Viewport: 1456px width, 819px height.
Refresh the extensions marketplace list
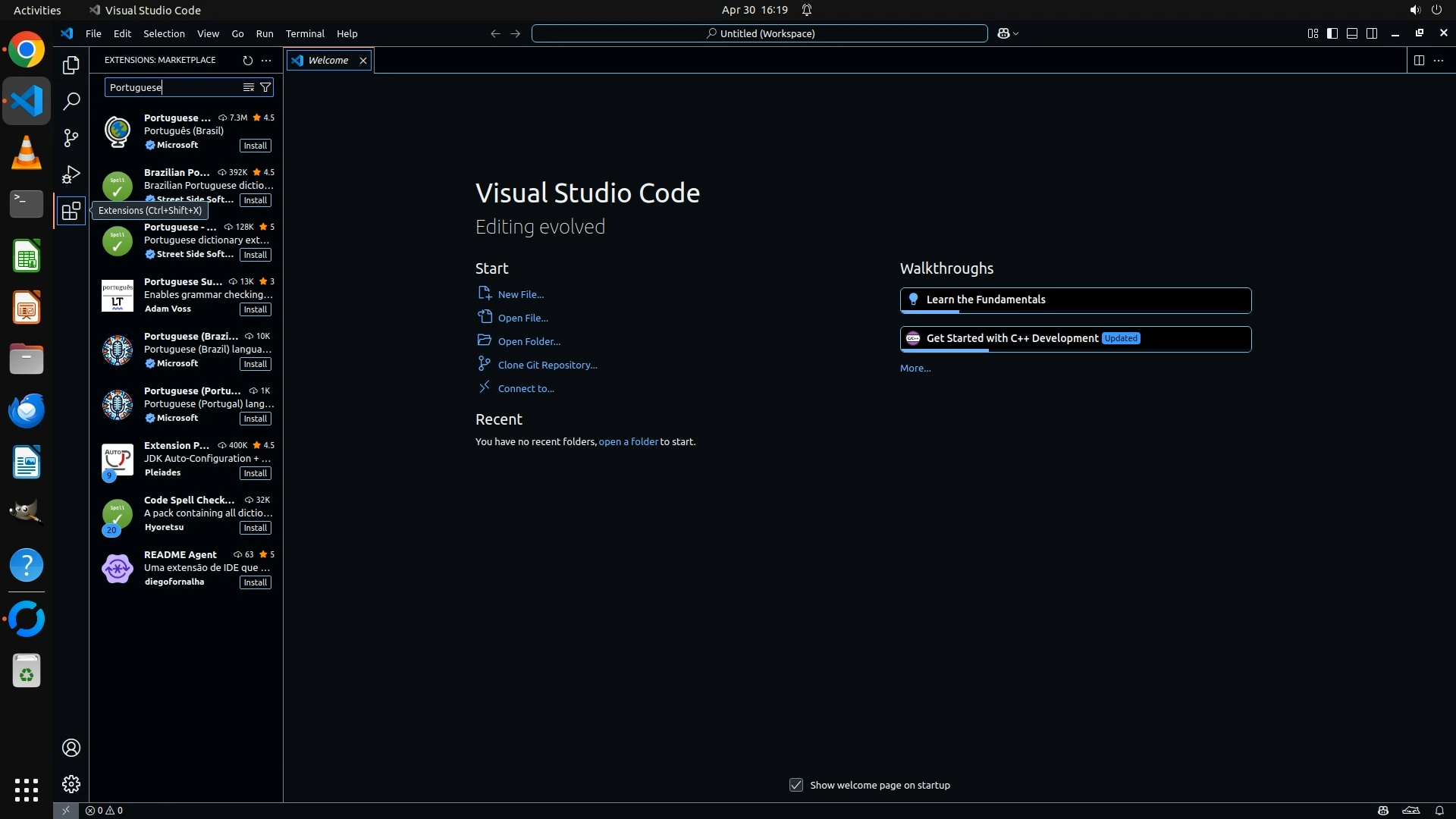tap(247, 60)
